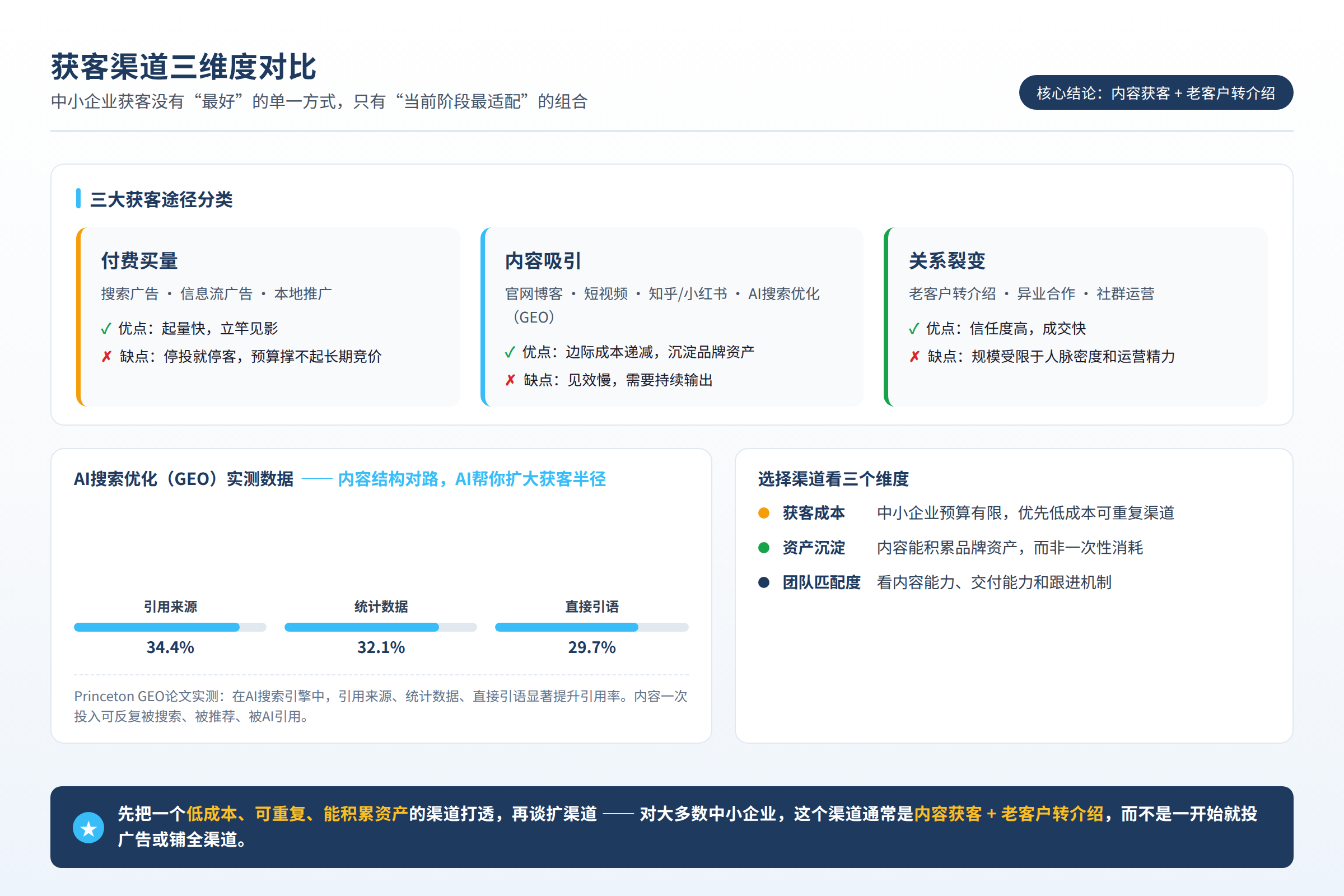The image size is (1344, 896).
Task: Click text 看内容能力、交付能力和跟进机制
Action: pyautogui.click(x=995, y=582)
